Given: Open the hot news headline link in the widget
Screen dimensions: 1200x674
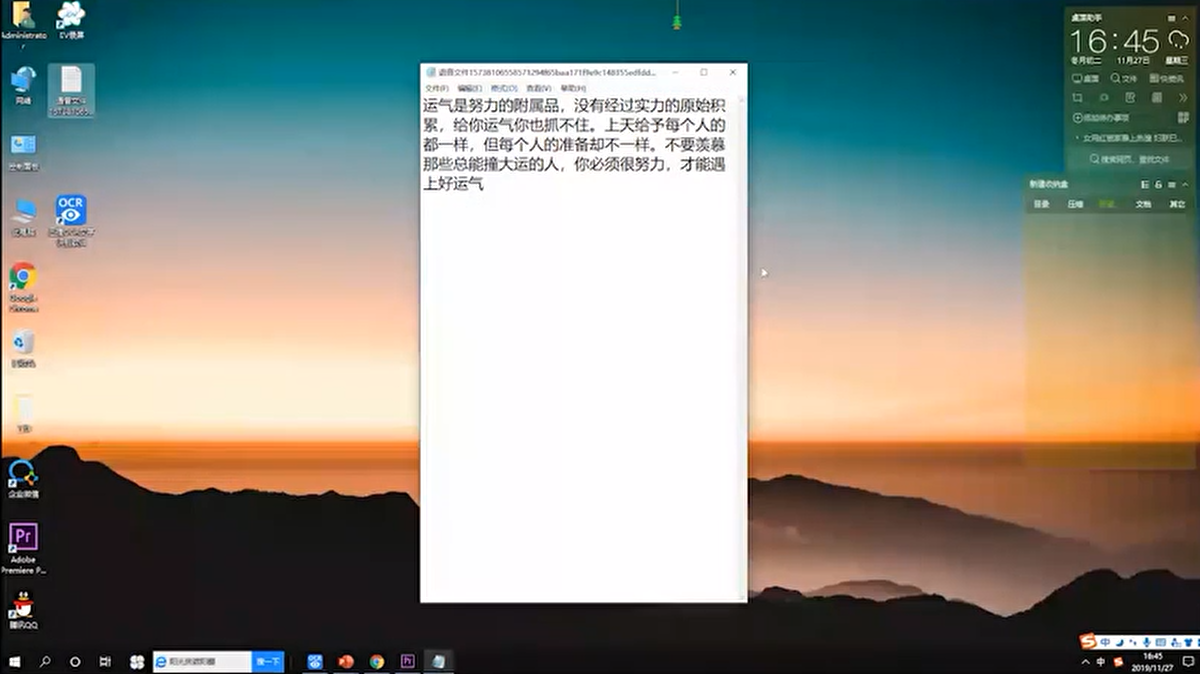Looking at the screenshot, I should tap(1133, 138).
